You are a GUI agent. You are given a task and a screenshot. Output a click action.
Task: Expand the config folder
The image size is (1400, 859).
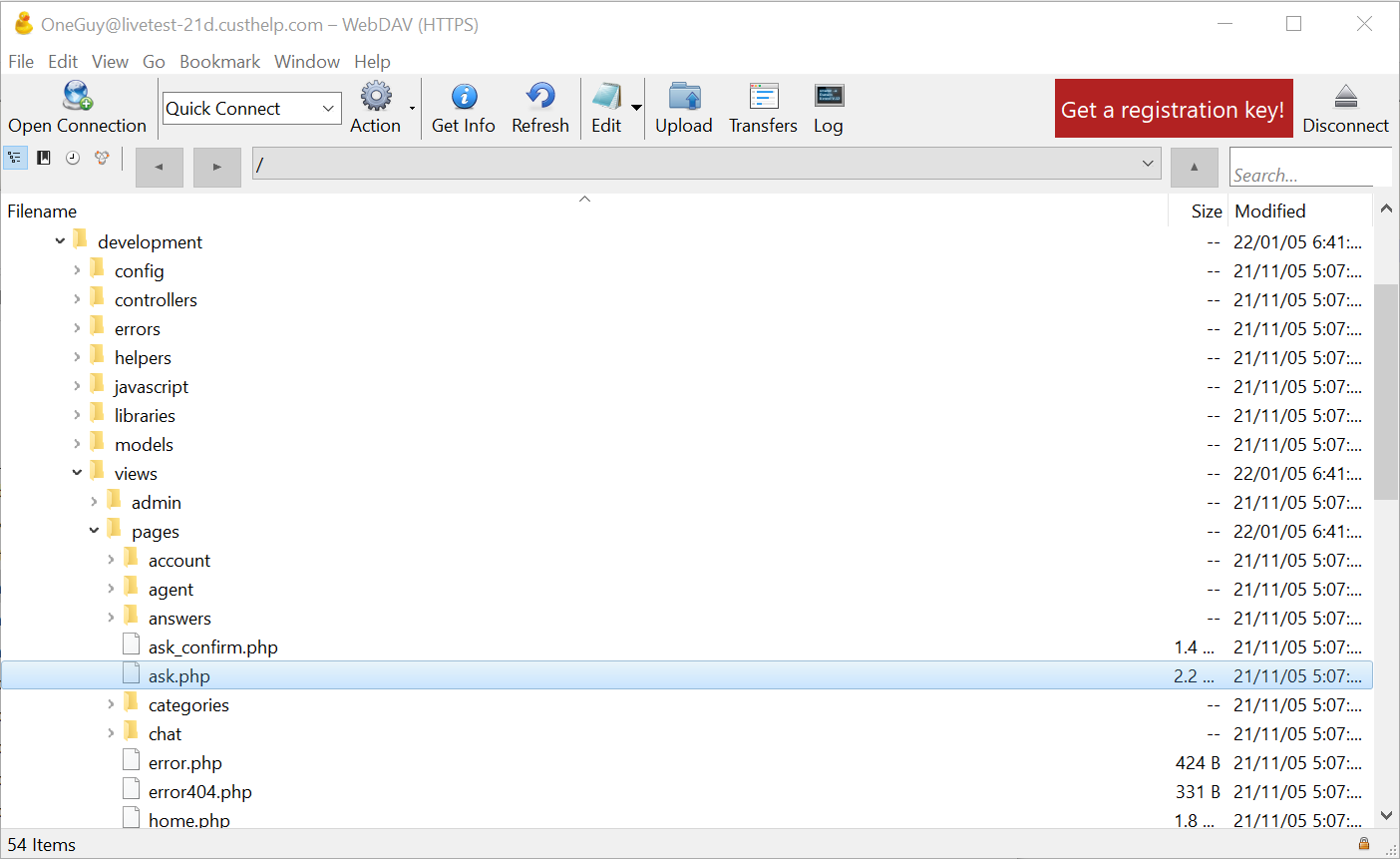point(77,270)
